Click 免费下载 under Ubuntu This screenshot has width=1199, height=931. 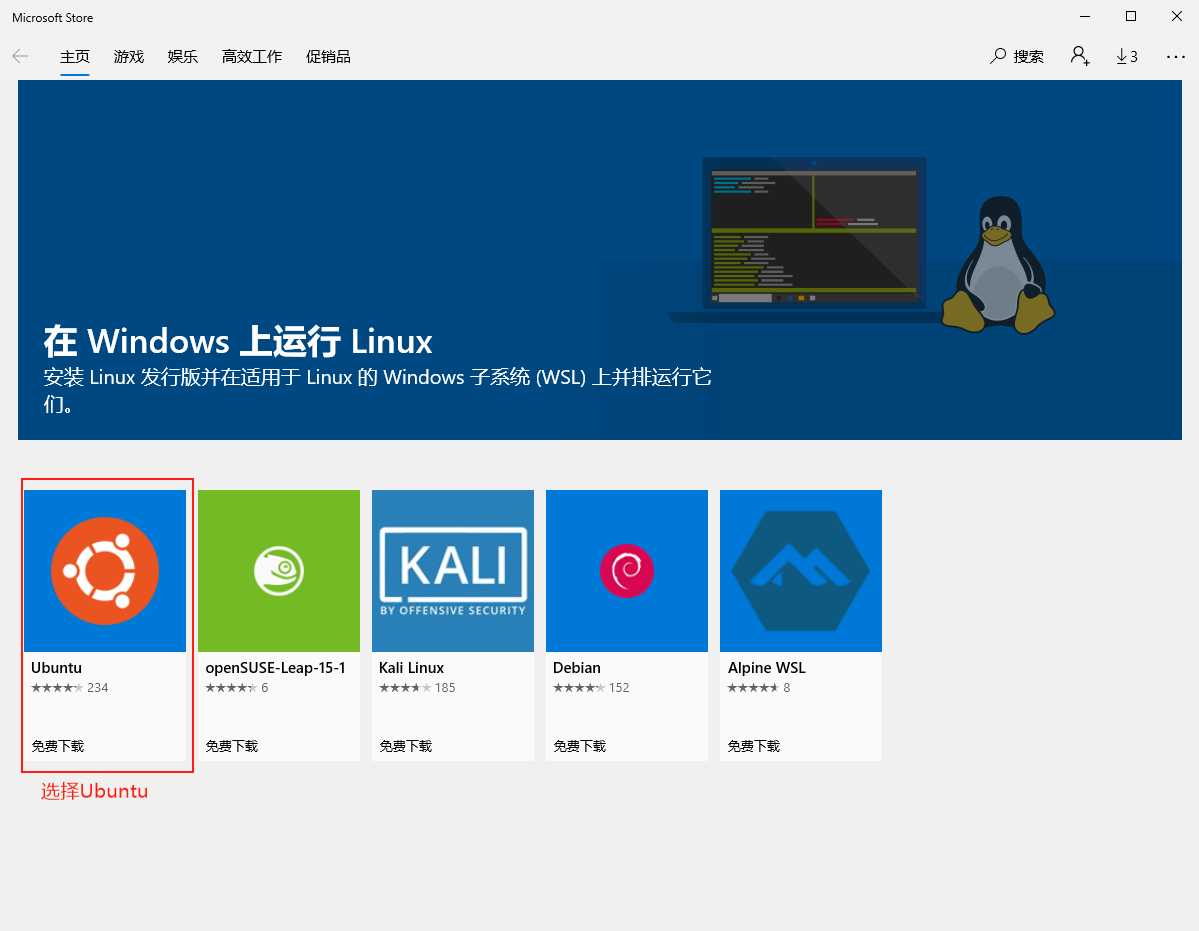tap(58, 745)
